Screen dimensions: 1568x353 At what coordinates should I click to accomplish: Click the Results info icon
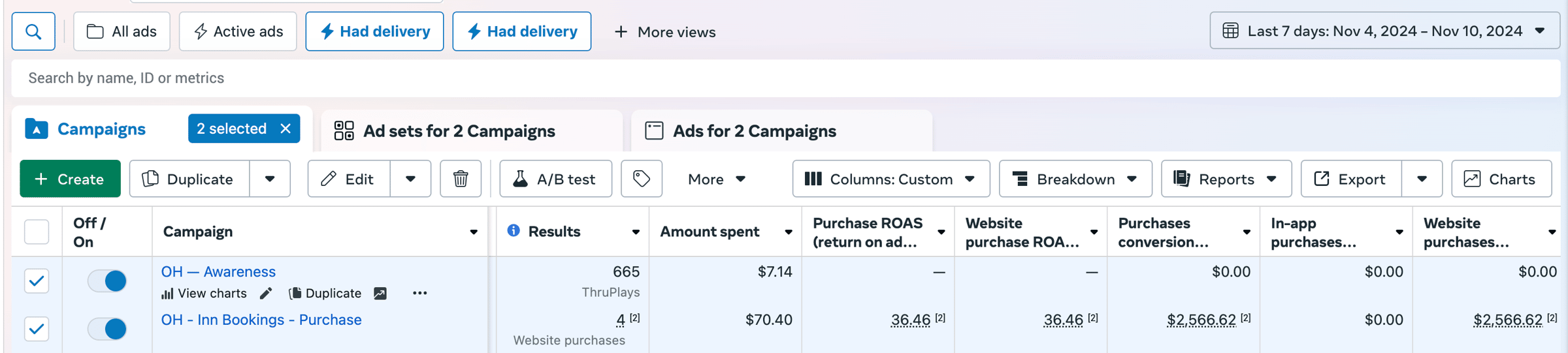point(514,231)
